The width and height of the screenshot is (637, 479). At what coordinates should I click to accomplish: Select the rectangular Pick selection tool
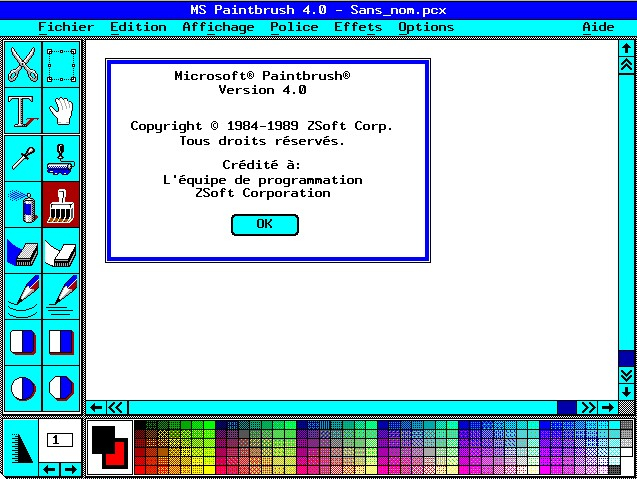coord(61,65)
